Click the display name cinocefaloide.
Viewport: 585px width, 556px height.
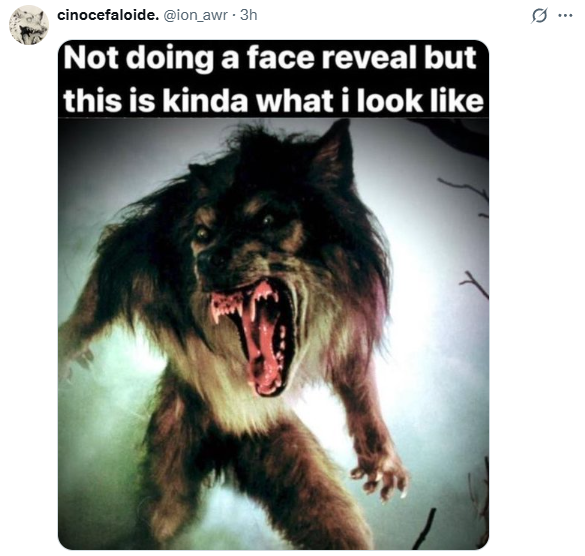point(108,15)
